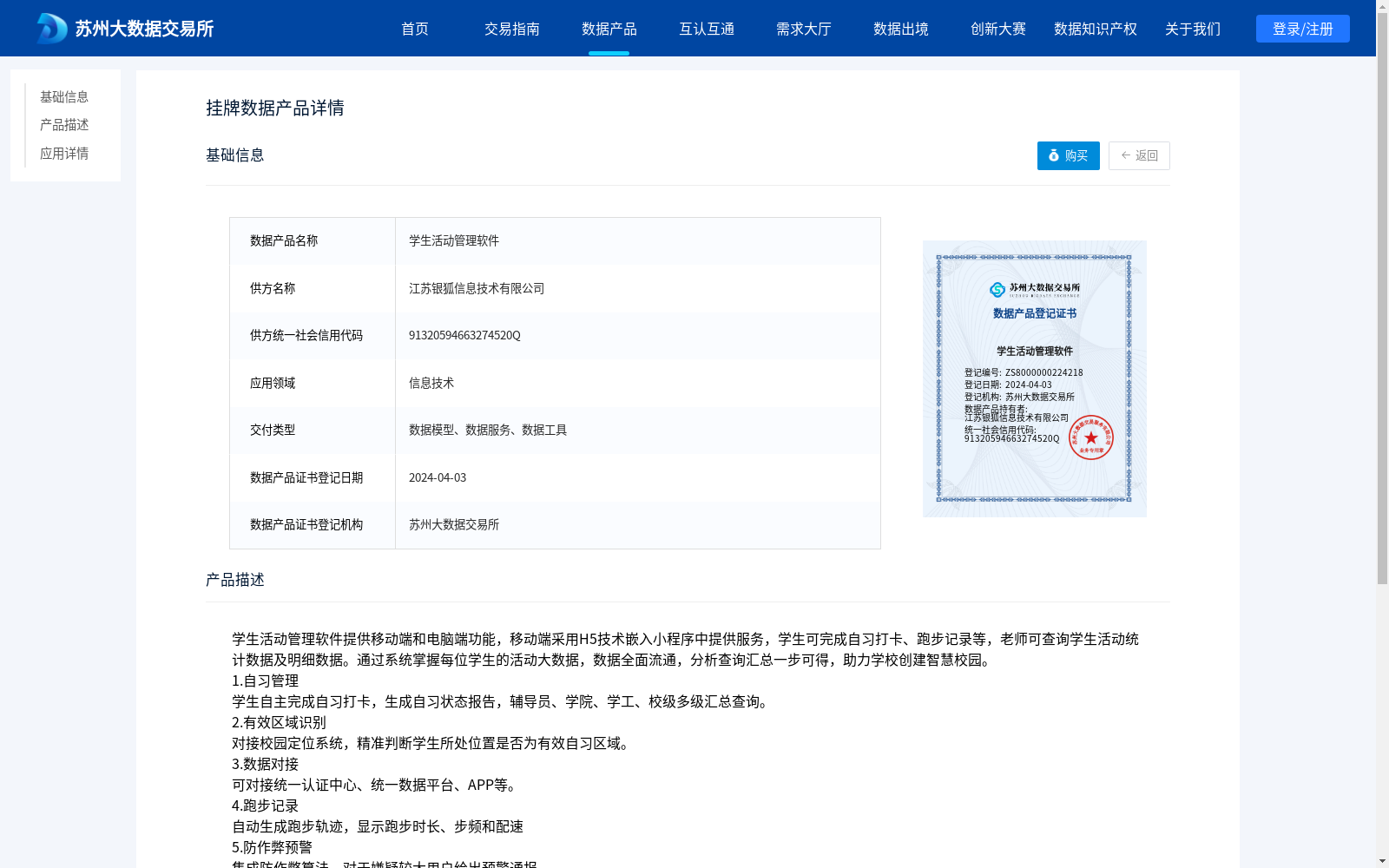Click the 数据产品证书登记日期 row label

click(x=306, y=477)
